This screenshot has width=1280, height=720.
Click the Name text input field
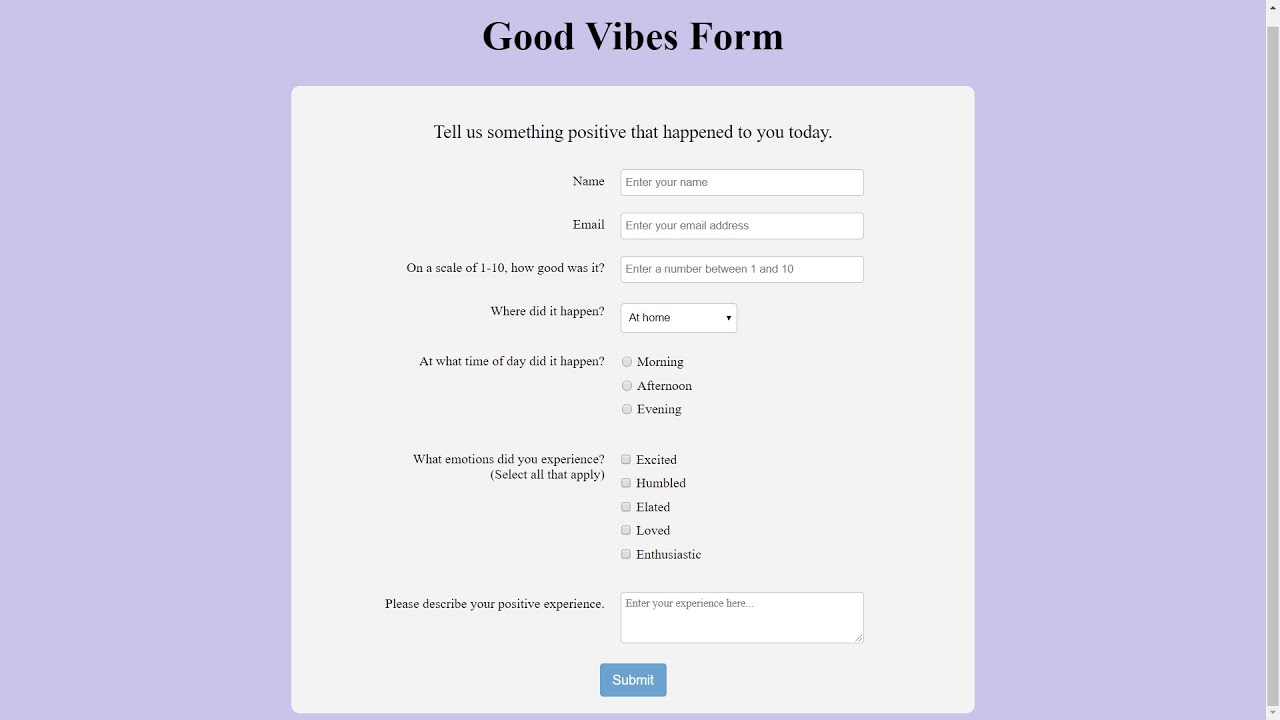741,182
